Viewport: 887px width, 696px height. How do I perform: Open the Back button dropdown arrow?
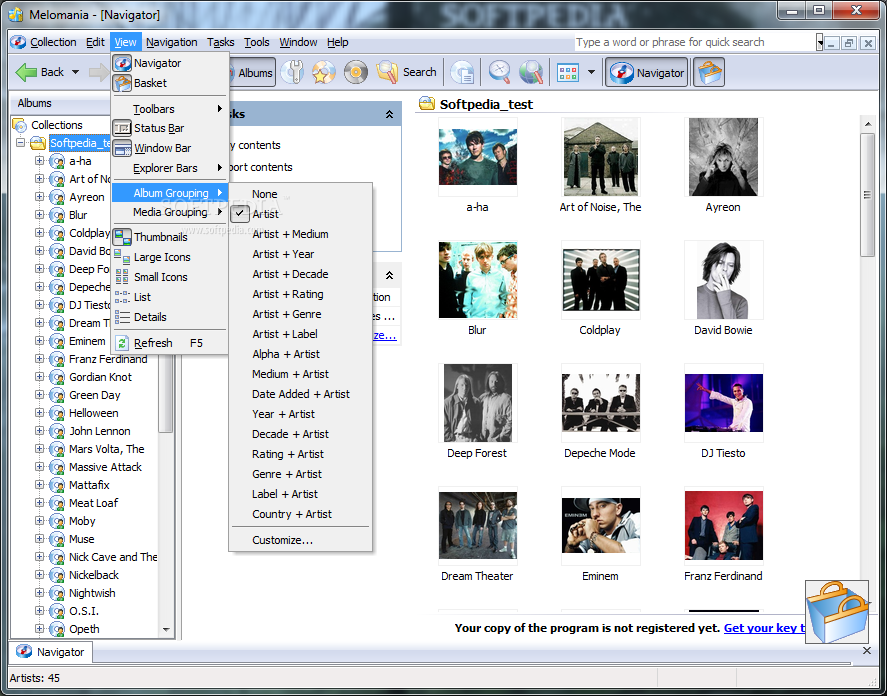click(75, 72)
